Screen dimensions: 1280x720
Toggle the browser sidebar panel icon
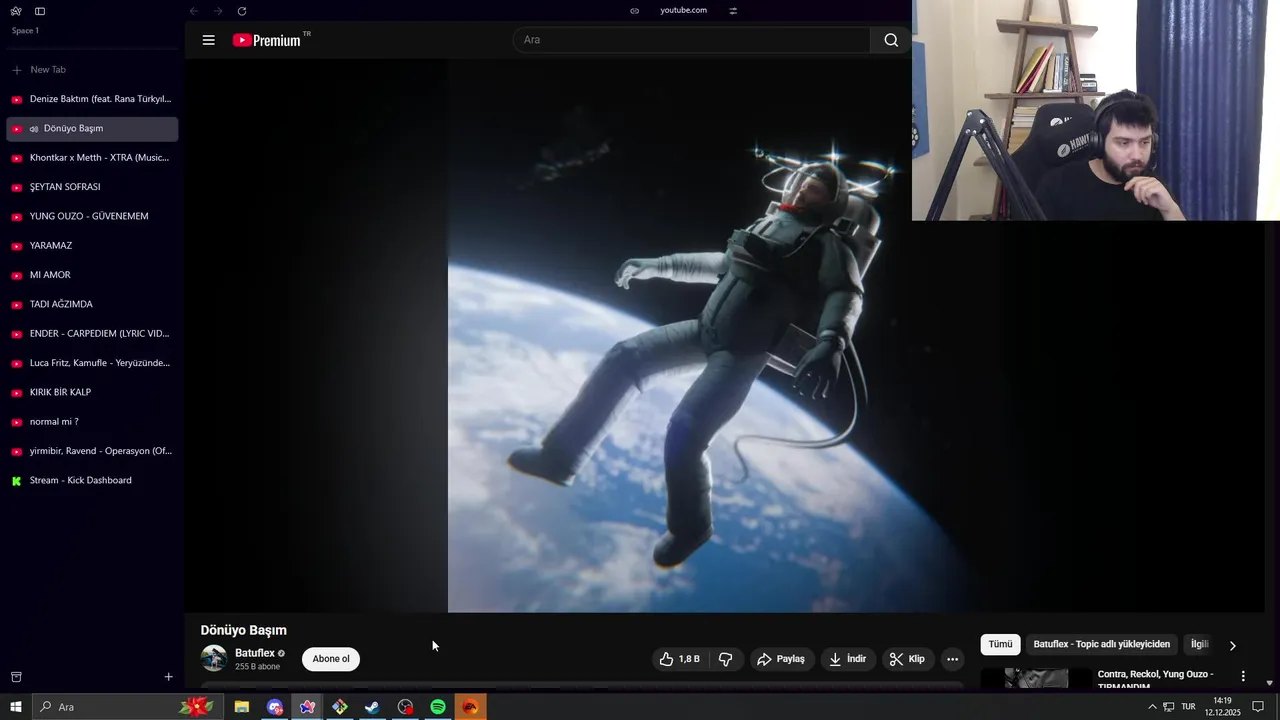[40, 11]
